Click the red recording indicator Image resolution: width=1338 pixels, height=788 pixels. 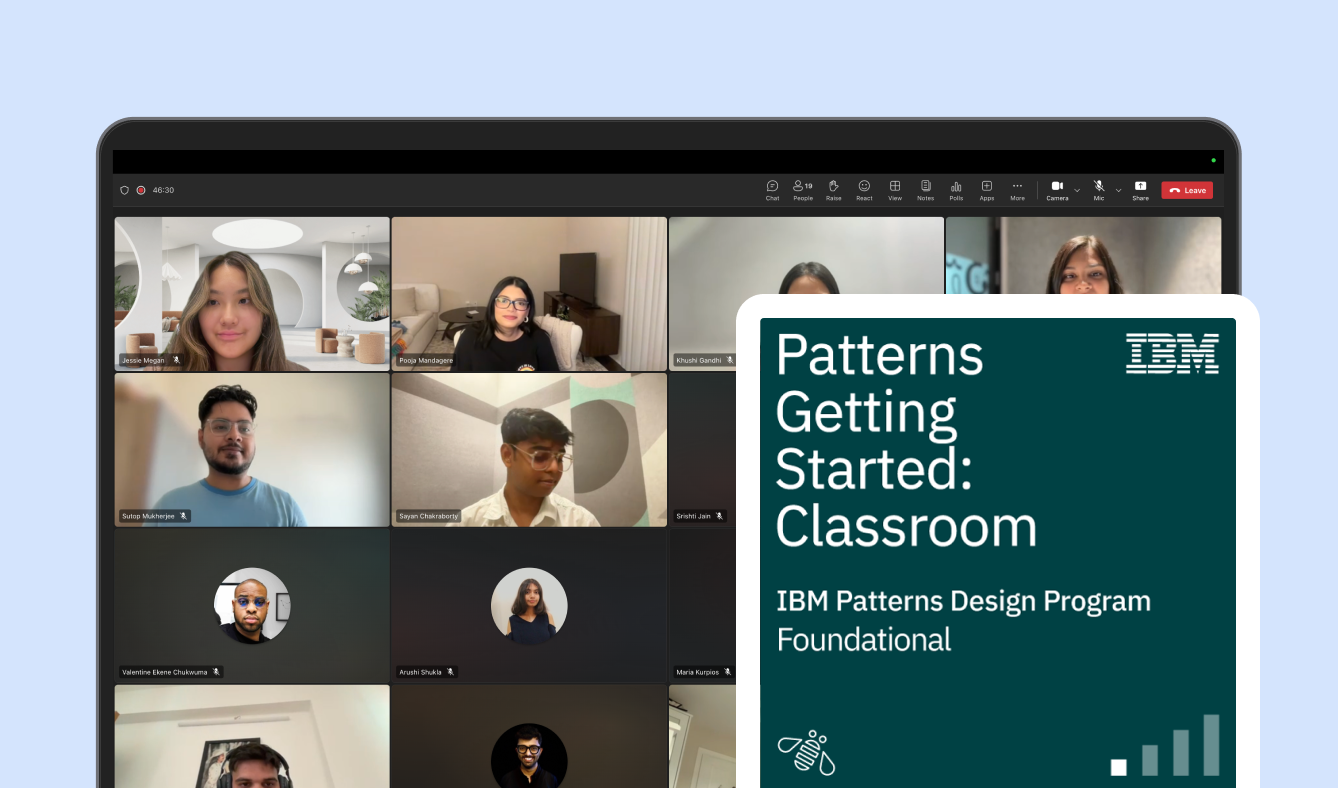pos(141,190)
